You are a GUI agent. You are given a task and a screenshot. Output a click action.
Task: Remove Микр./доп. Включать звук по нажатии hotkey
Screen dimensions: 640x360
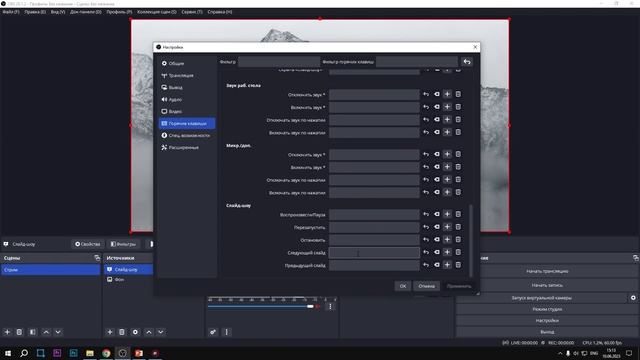[x=458, y=192]
